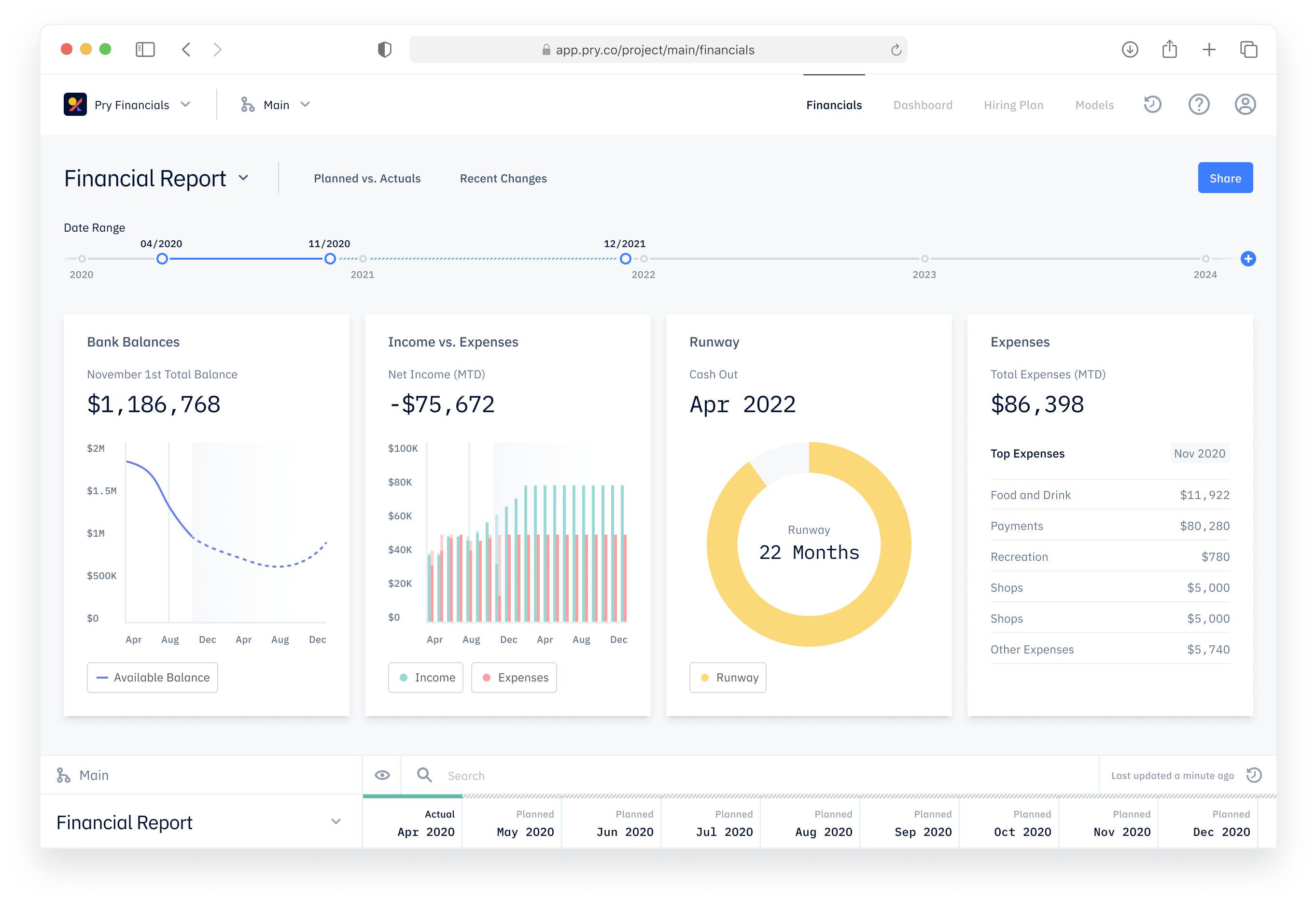Open the Main branch dropdown
The height and width of the screenshot is (903, 1316).
tap(305, 104)
